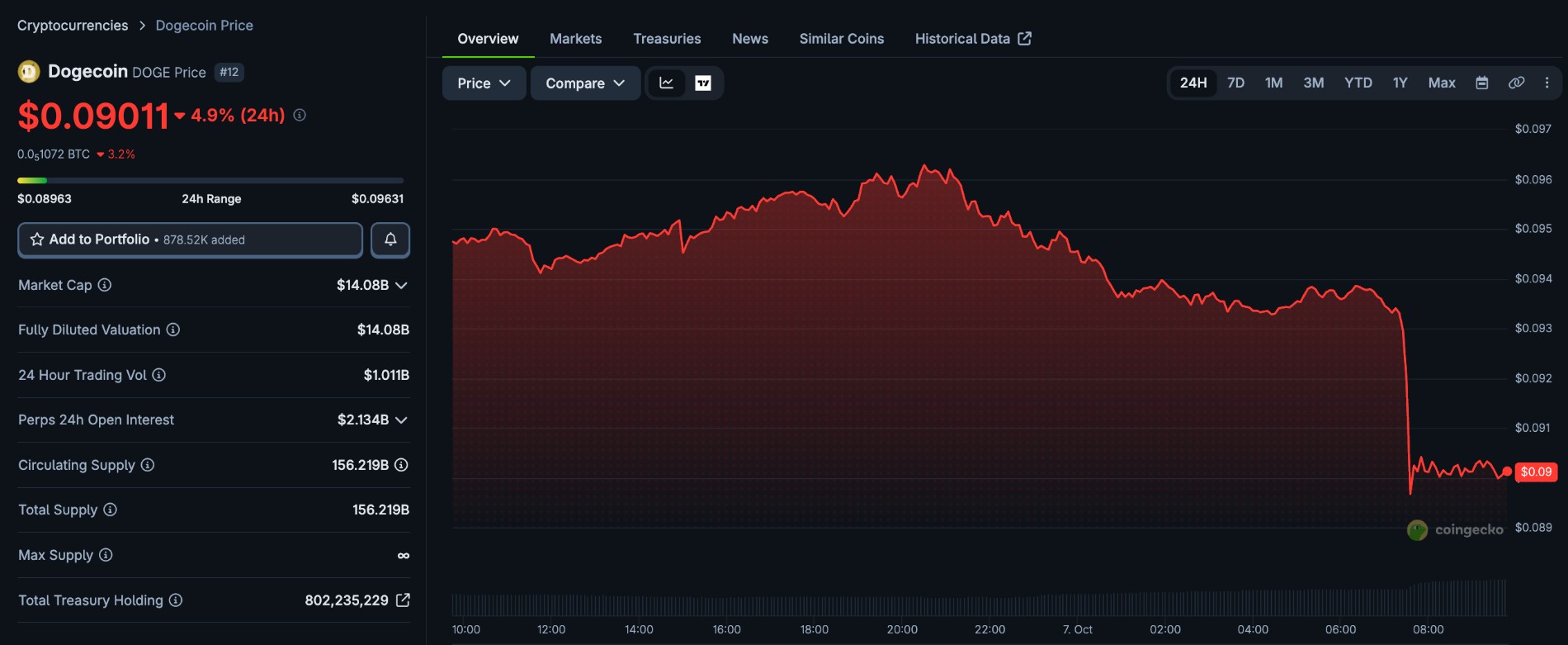Click 0.0₅1072 BTC value
This screenshot has width=1568, height=645.
54,154
